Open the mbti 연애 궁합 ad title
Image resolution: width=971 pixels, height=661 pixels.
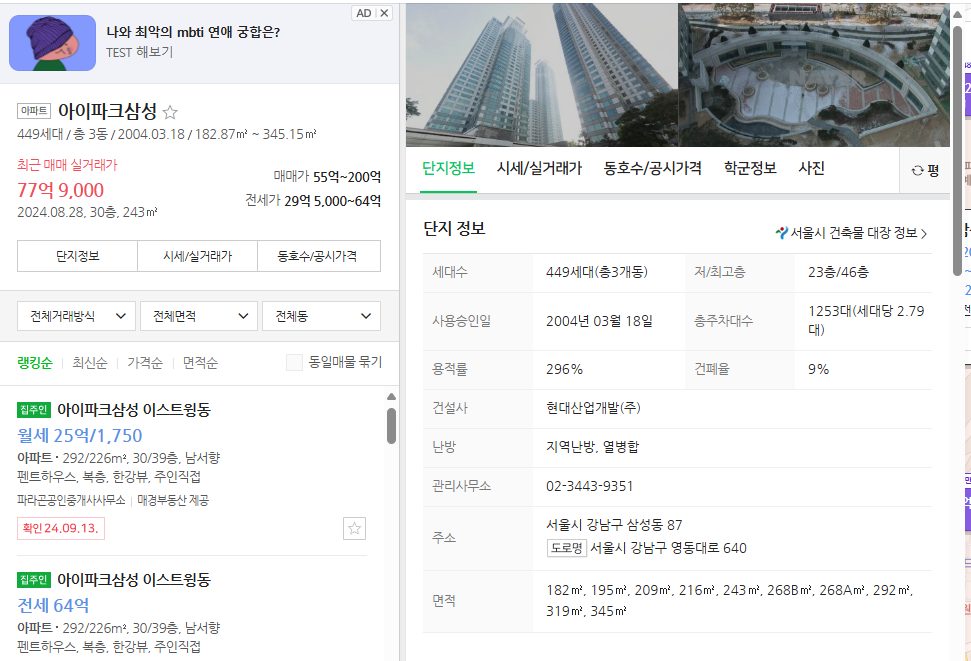193,32
